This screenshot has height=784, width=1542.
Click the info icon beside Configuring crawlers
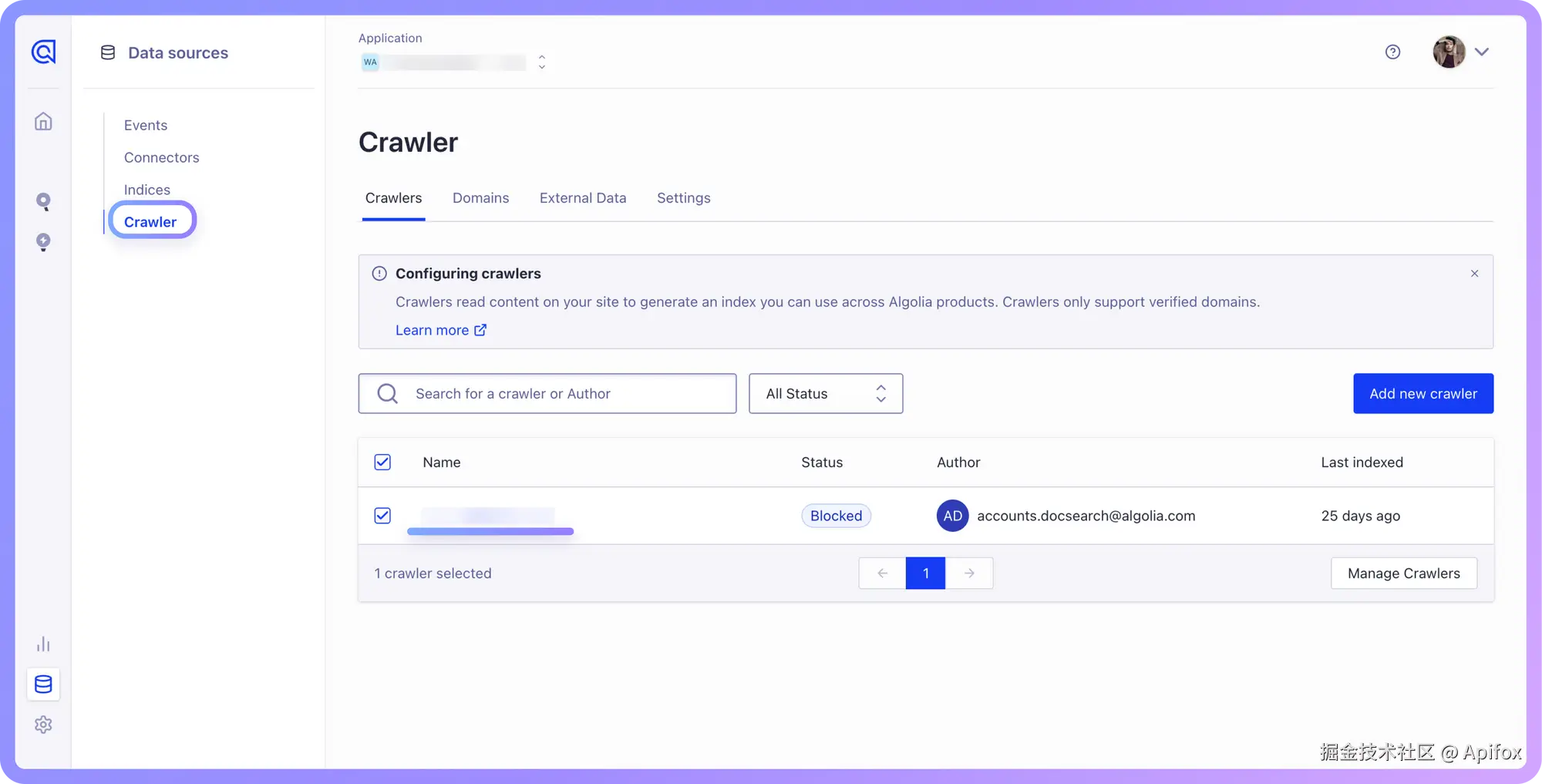pyautogui.click(x=379, y=274)
